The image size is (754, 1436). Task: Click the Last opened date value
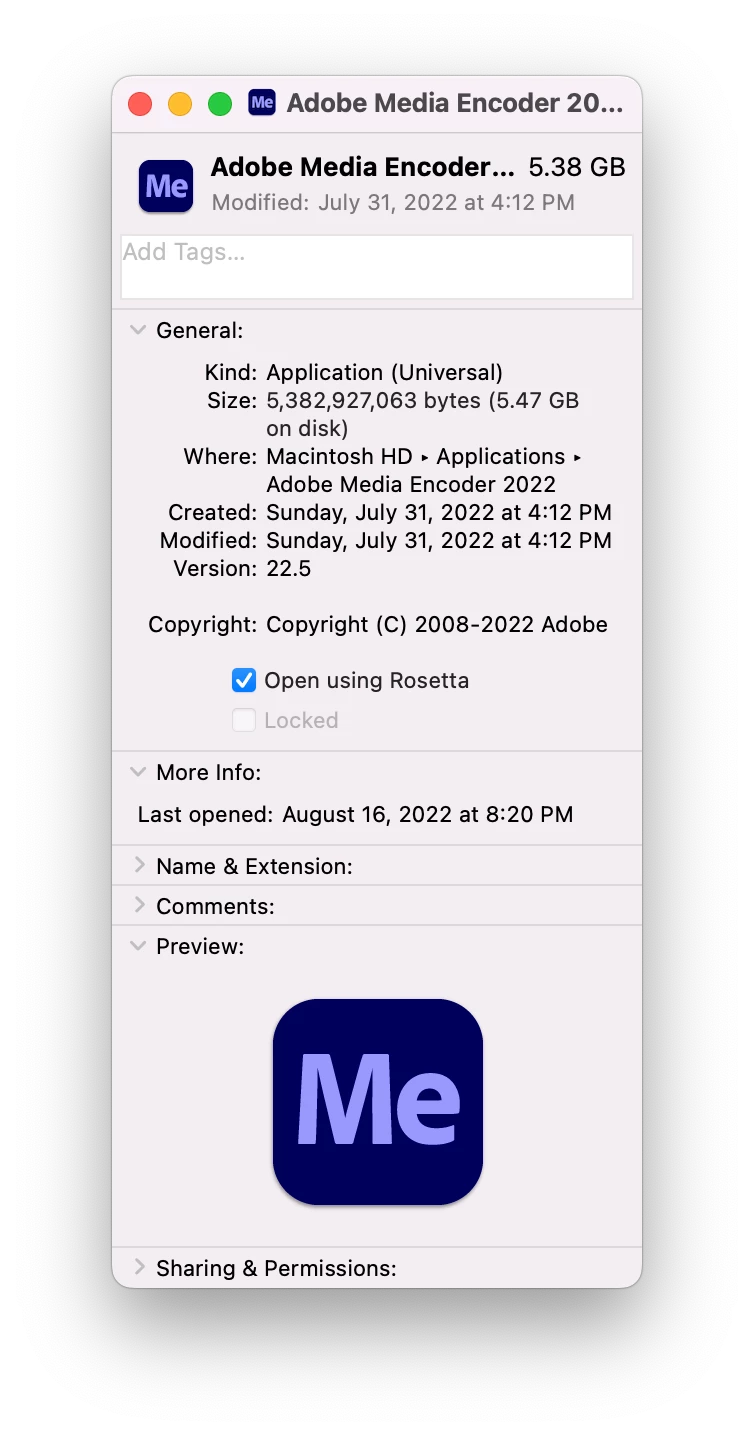pos(428,815)
